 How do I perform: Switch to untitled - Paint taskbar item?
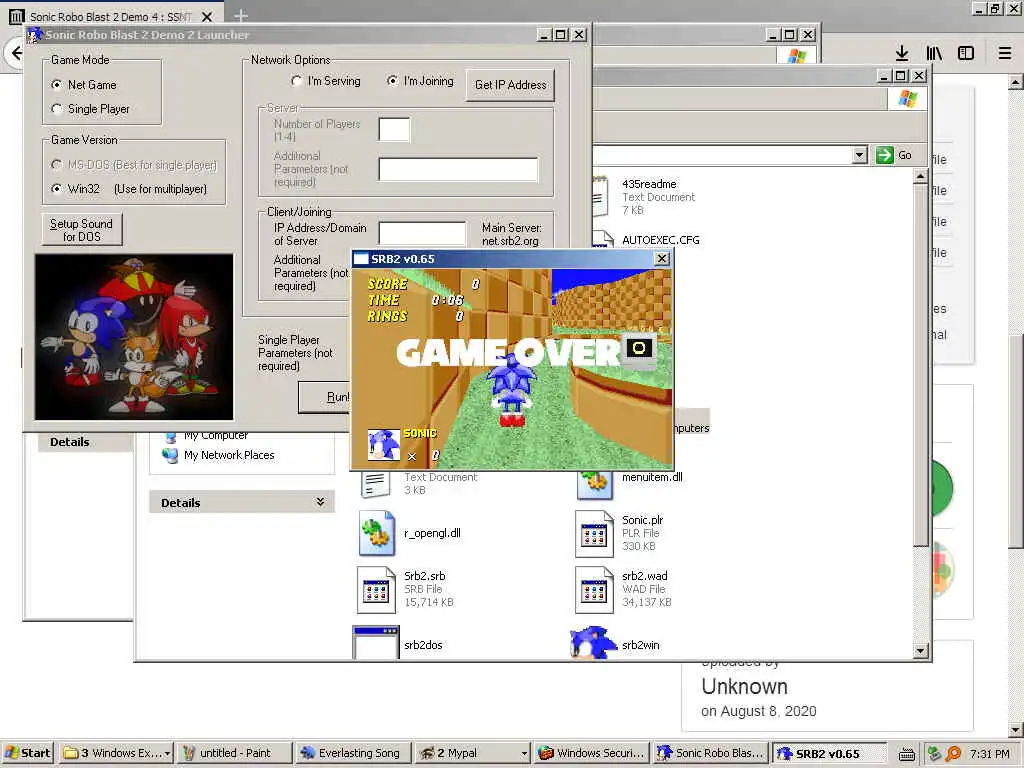(x=234, y=753)
